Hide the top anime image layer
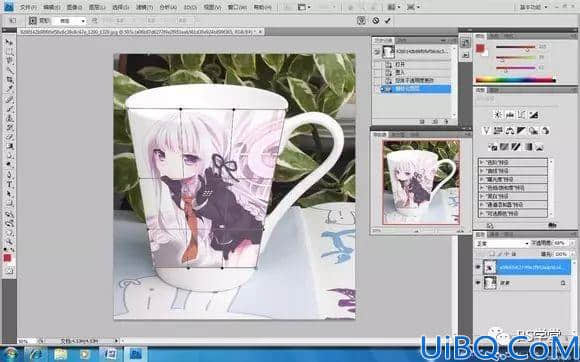580x362 pixels. 478,267
